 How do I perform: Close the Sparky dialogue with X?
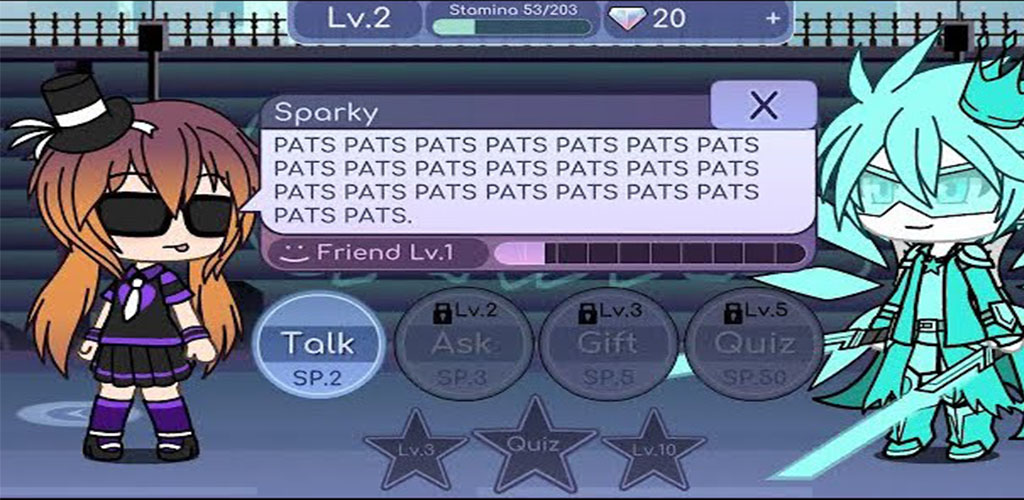pyautogui.click(x=763, y=104)
